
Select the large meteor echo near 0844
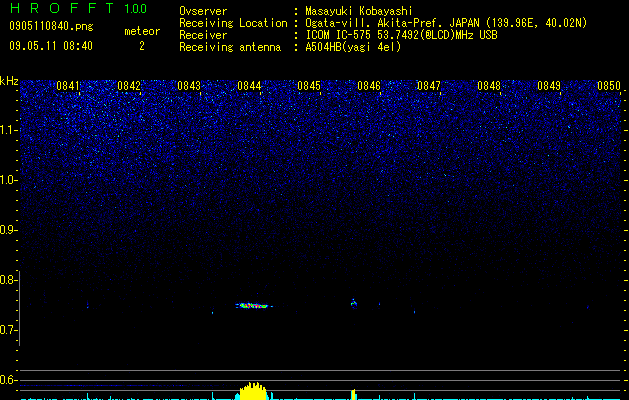coord(254,306)
